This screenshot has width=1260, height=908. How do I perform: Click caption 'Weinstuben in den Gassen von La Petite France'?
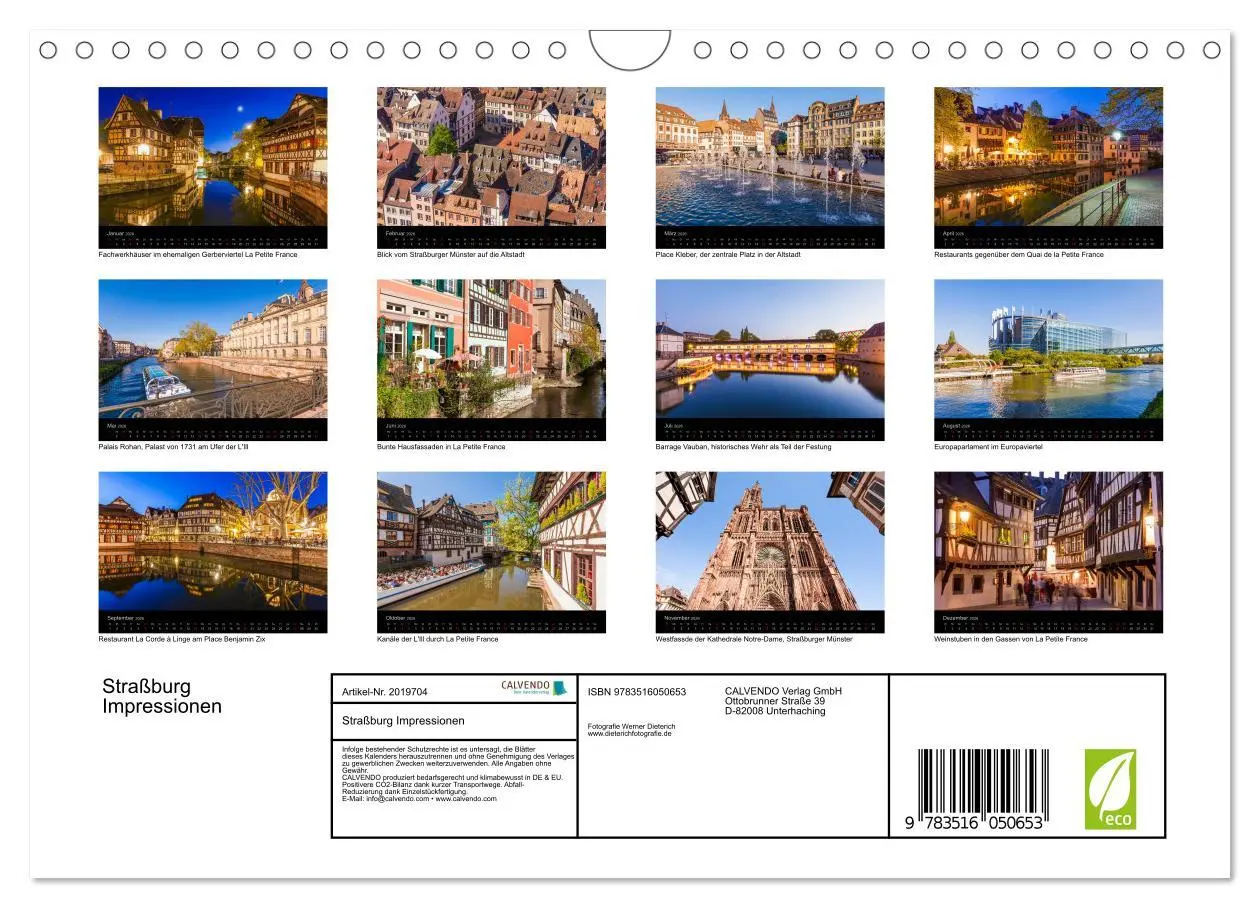pyautogui.click(x=1011, y=639)
